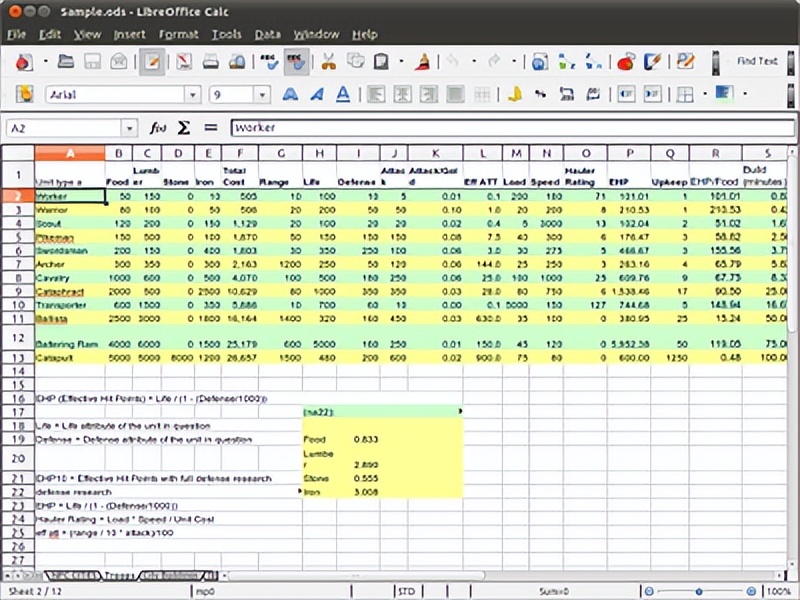Open the Function Wizard next to the Name Box

(156, 130)
